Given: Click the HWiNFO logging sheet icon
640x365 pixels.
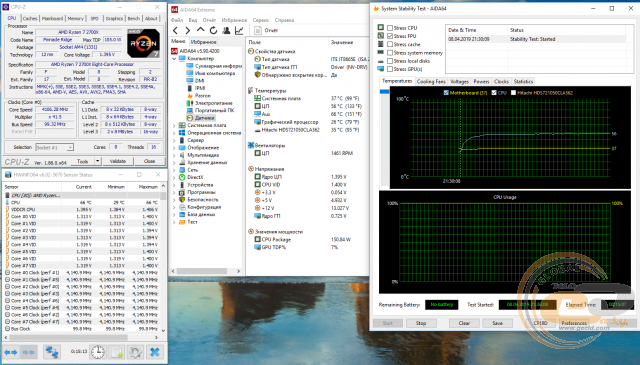Looking at the screenshot, I should pos(117,352).
